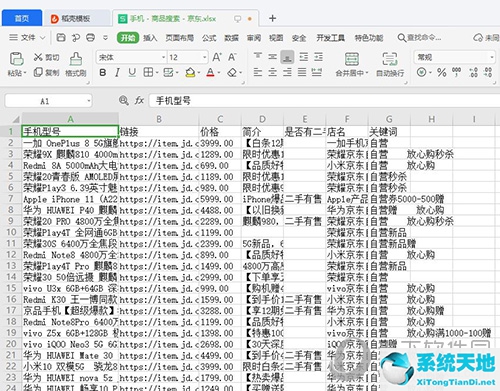This screenshot has width=500, height=391.
Task: Click the fill color bucket
Action: tap(190, 72)
